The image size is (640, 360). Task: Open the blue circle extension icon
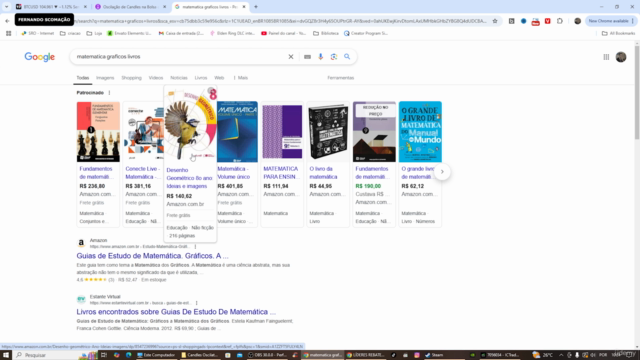[x=524, y=21]
